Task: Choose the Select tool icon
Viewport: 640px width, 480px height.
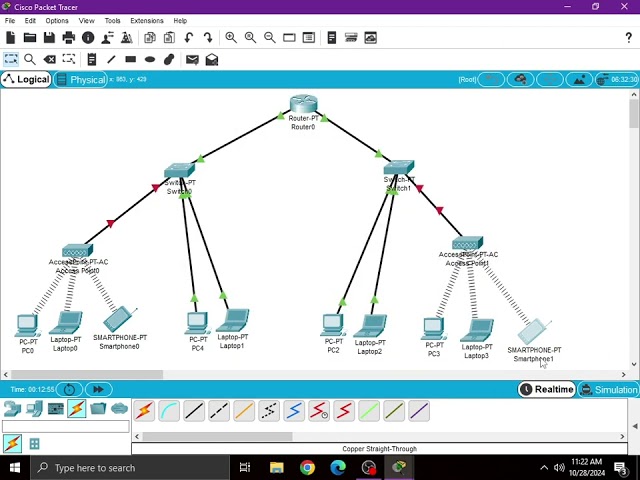Action: pos(11,60)
